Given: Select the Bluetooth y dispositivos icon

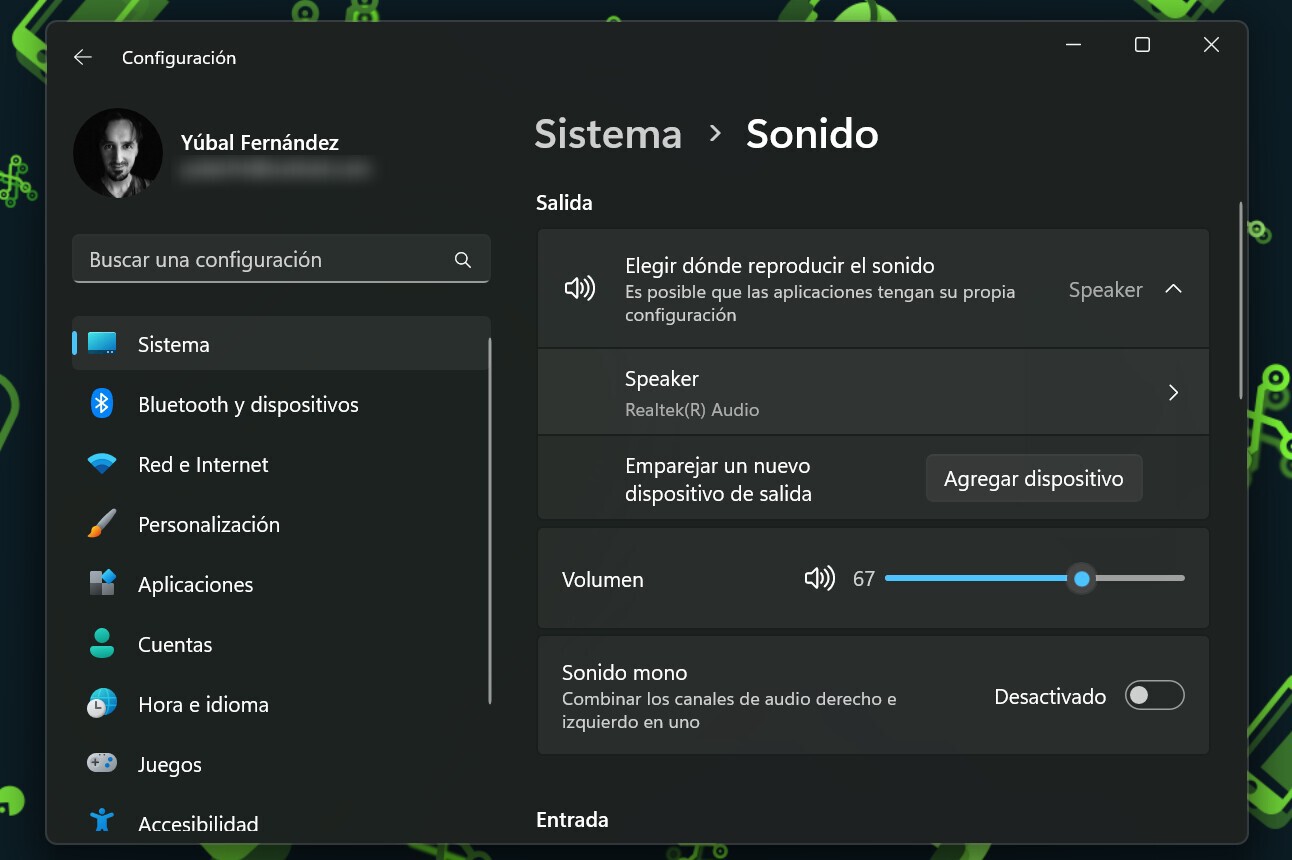Looking at the screenshot, I should point(101,404).
